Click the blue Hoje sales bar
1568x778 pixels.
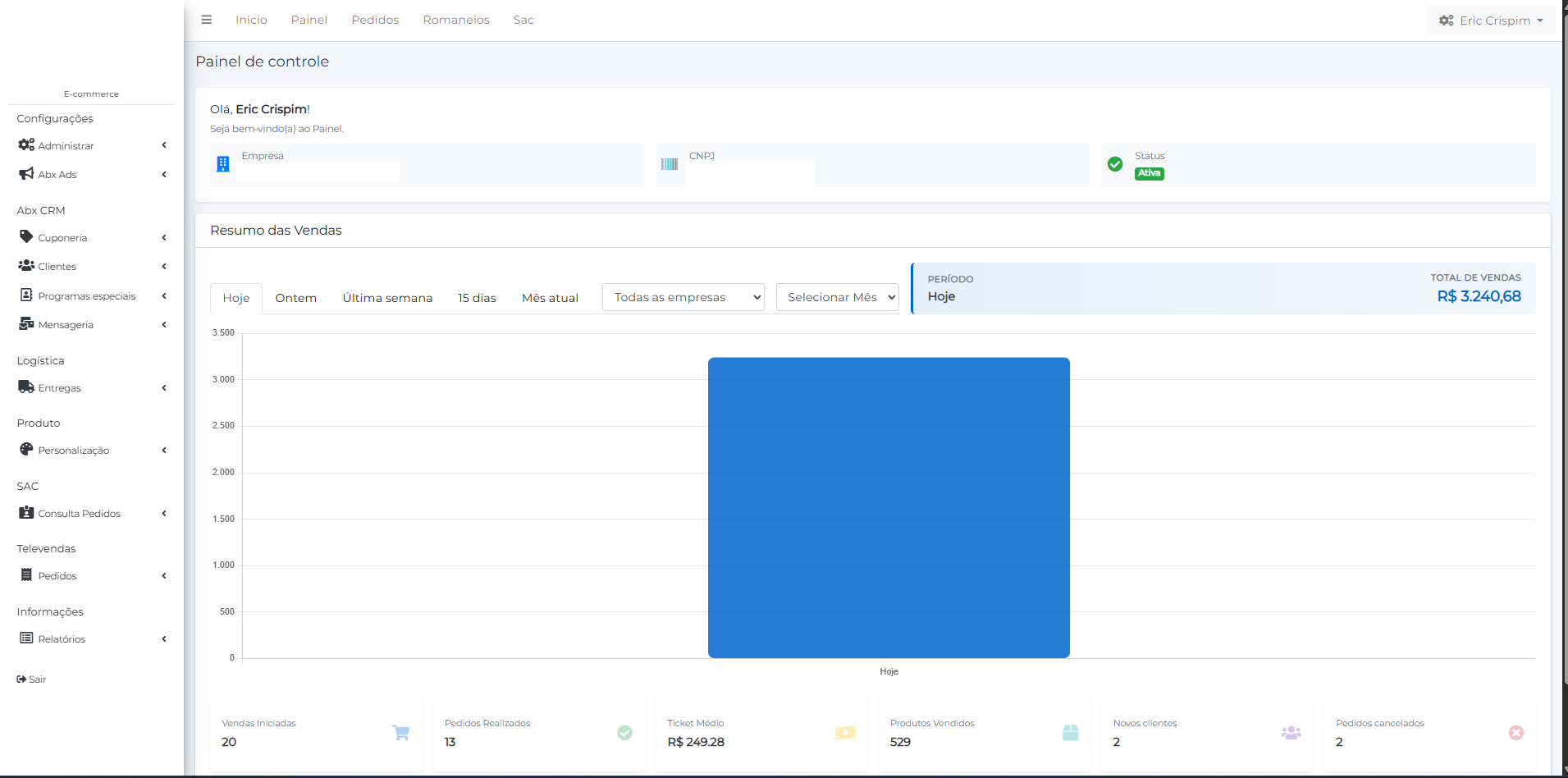click(889, 507)
